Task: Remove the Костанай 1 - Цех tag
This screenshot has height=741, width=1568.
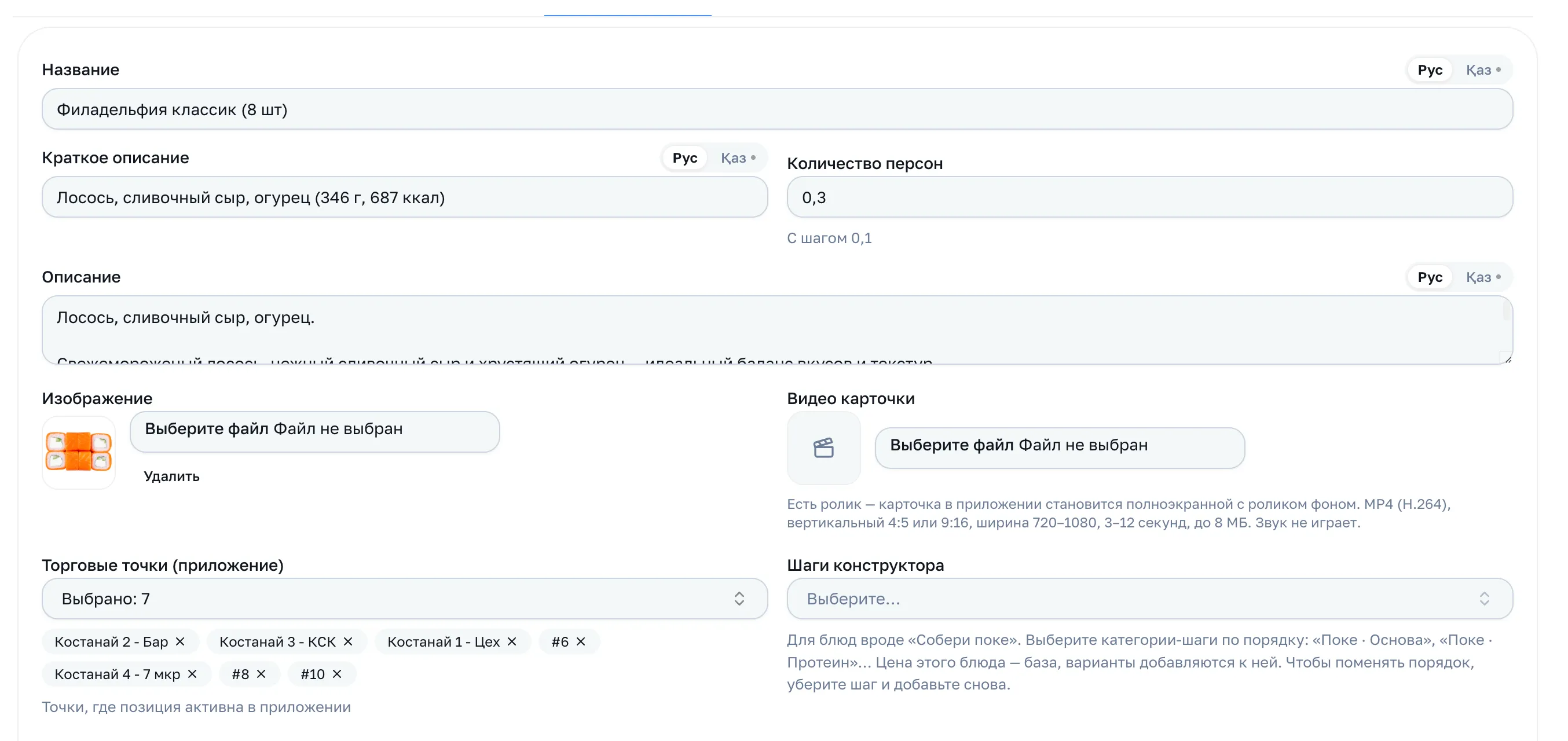Action: [x=512, y=641]
